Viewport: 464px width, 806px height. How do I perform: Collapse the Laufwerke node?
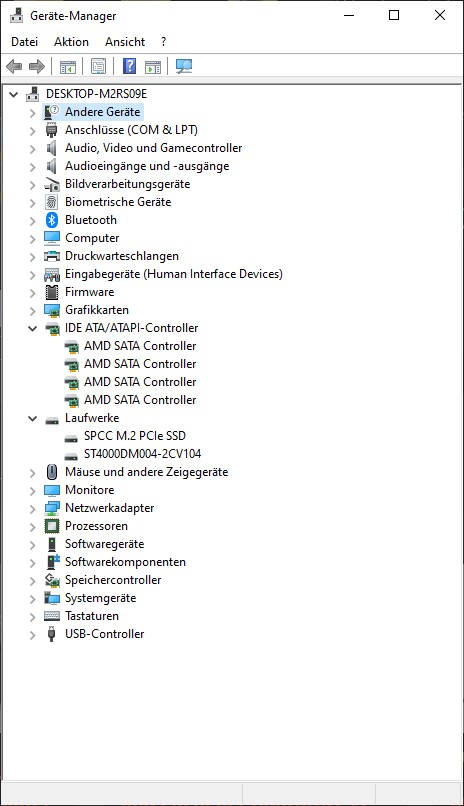pos(32,418)
